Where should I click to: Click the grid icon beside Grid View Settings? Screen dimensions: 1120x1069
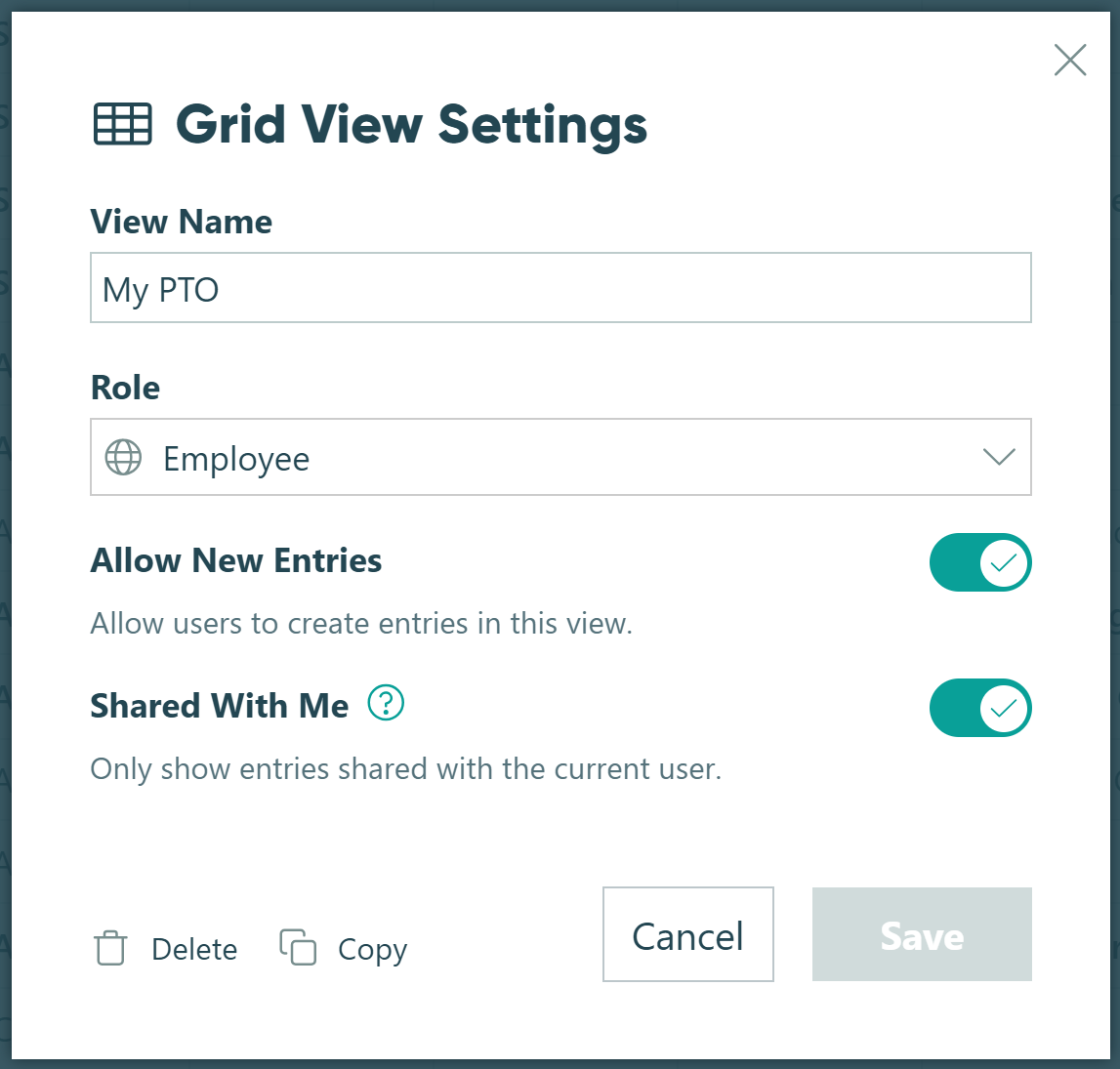[122, 124]
